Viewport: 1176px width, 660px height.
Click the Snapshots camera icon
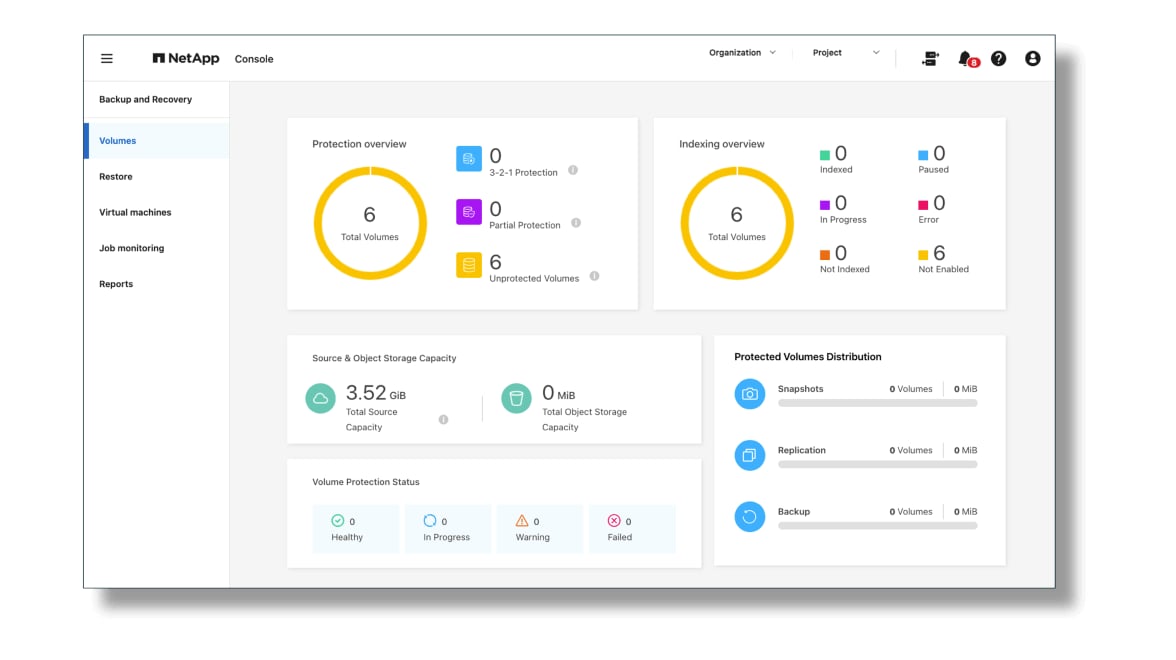pyautogui.click(x=749, y=394)
